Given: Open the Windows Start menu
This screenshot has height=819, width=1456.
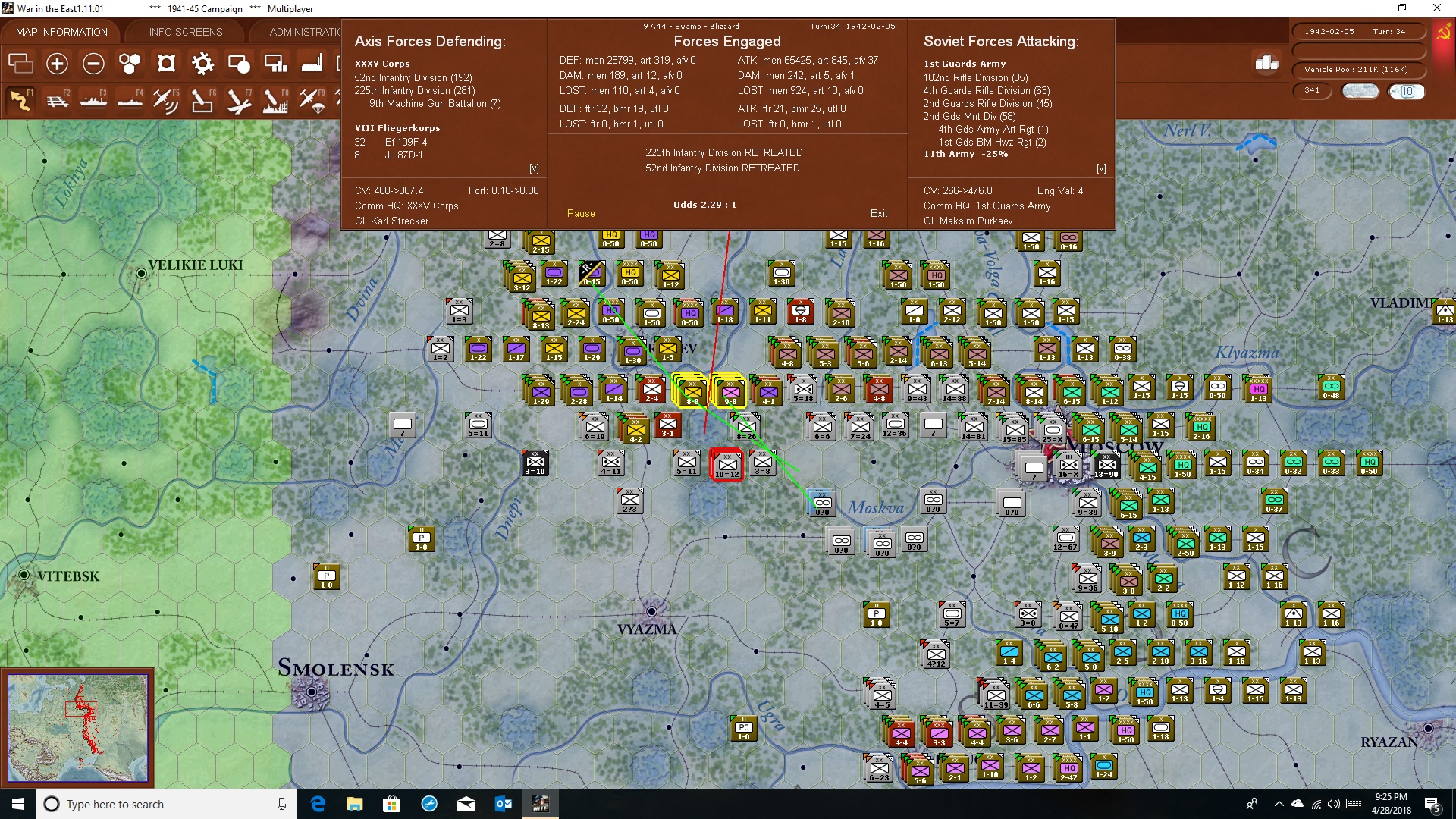Looking at the screenshot, I should pos(18,804).
